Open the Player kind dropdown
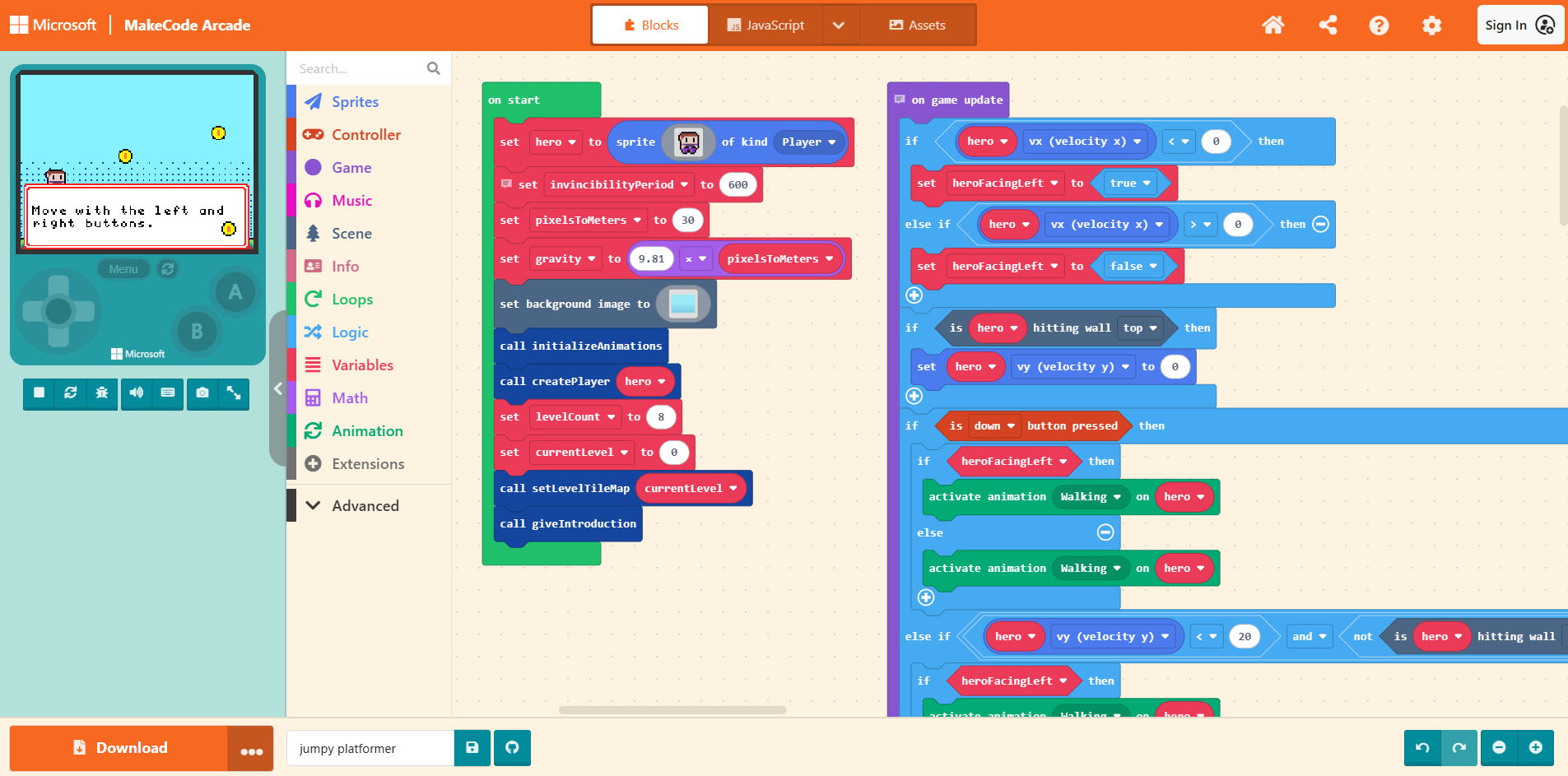Image resolution: width=1568 pixels, height=776 pixels. point(809,142)
